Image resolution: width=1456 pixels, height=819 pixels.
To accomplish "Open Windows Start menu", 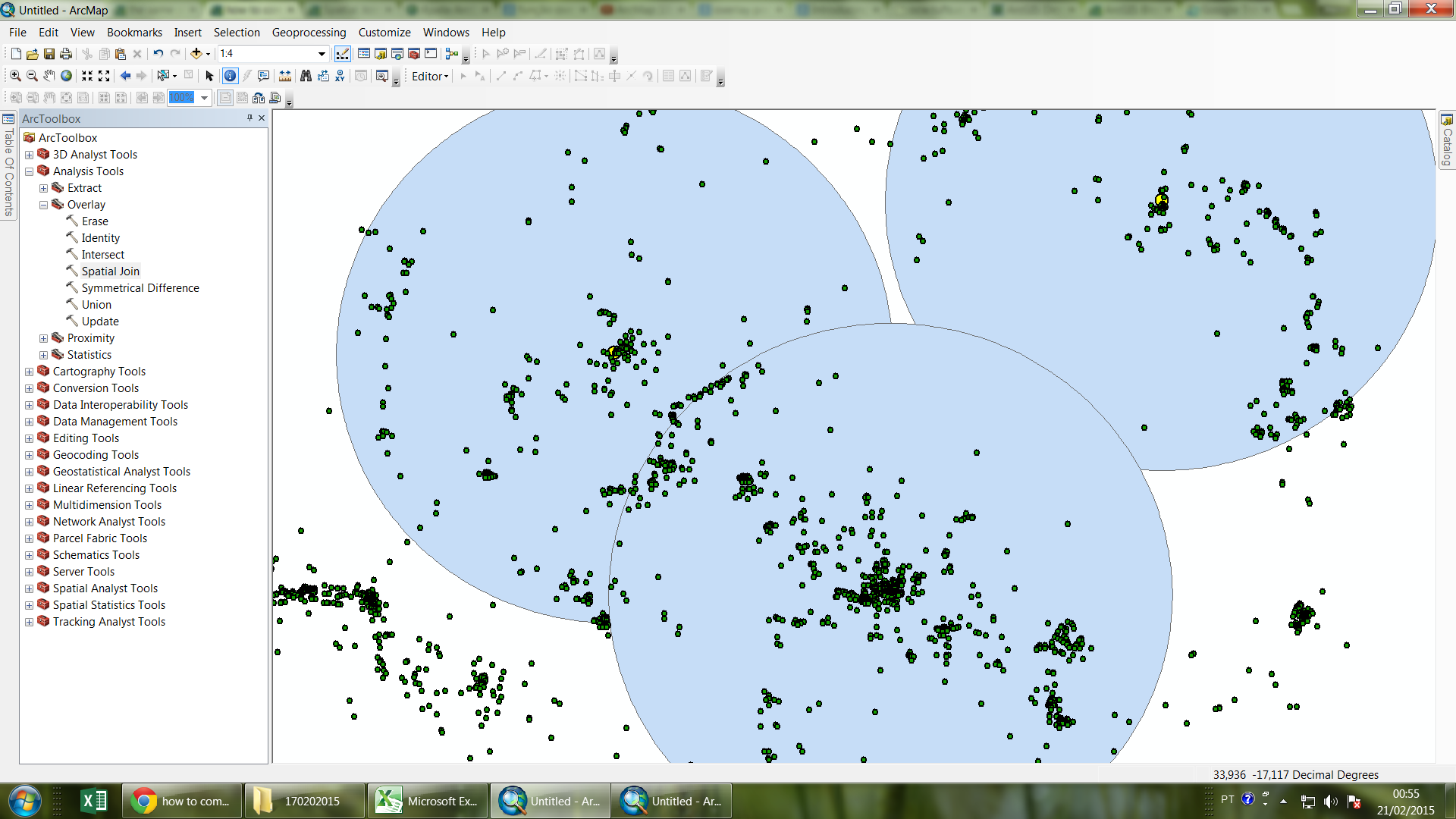I will (24, 801).
